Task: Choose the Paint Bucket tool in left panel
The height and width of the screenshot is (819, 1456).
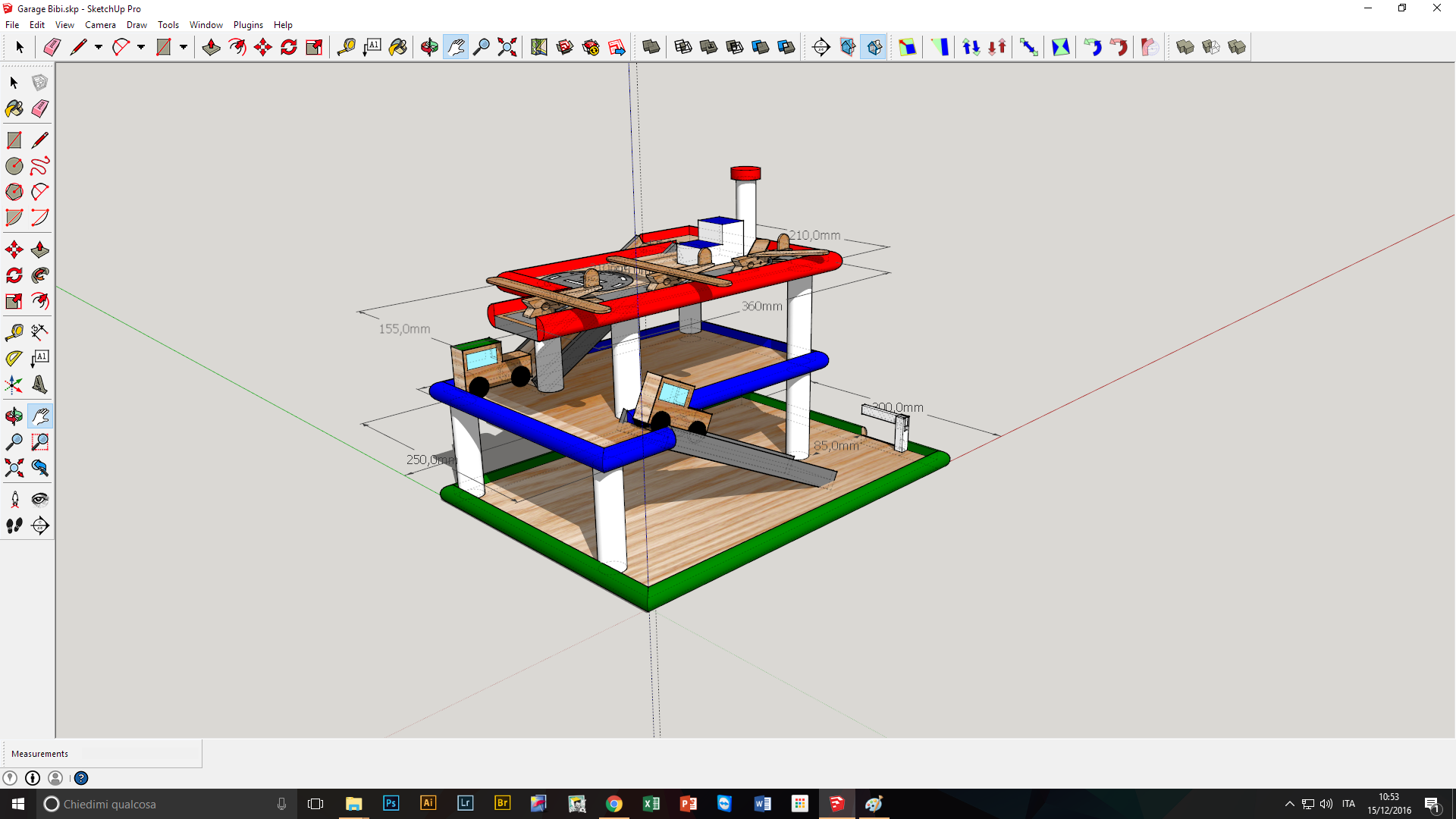Action: pos(14,108)
